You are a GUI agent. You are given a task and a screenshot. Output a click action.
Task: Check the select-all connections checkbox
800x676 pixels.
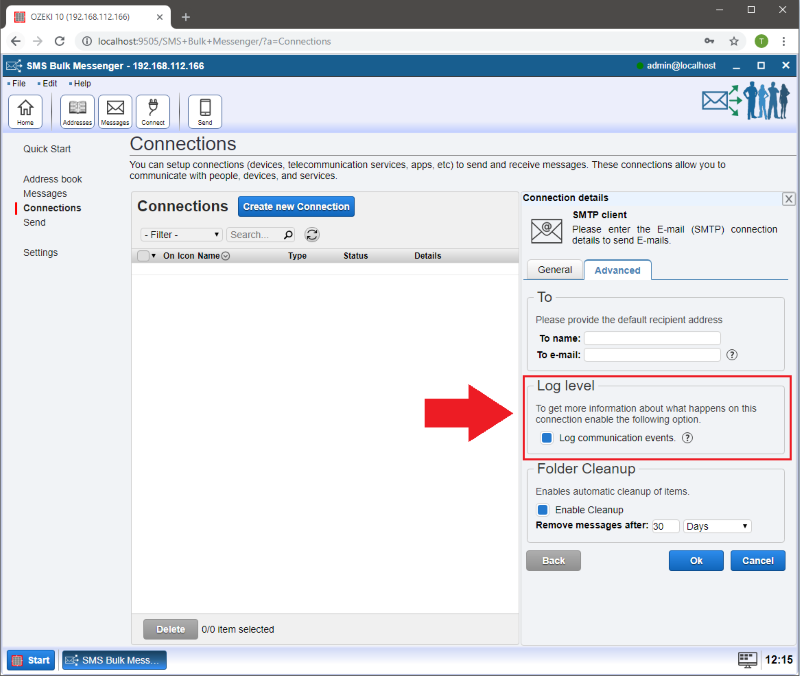(x=143, y=256)
